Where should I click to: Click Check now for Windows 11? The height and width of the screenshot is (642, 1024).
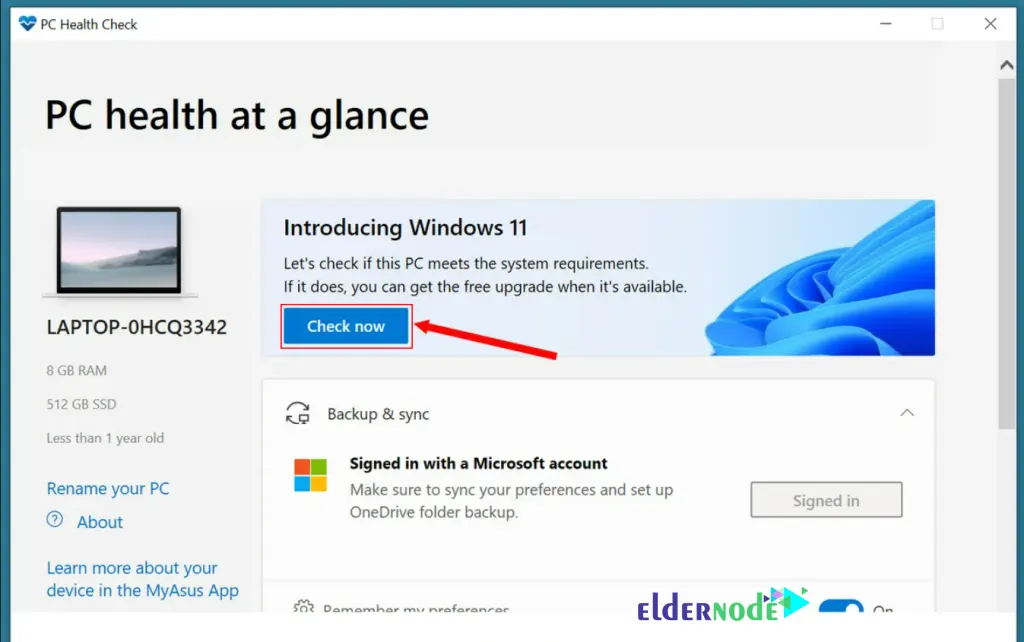346,326
